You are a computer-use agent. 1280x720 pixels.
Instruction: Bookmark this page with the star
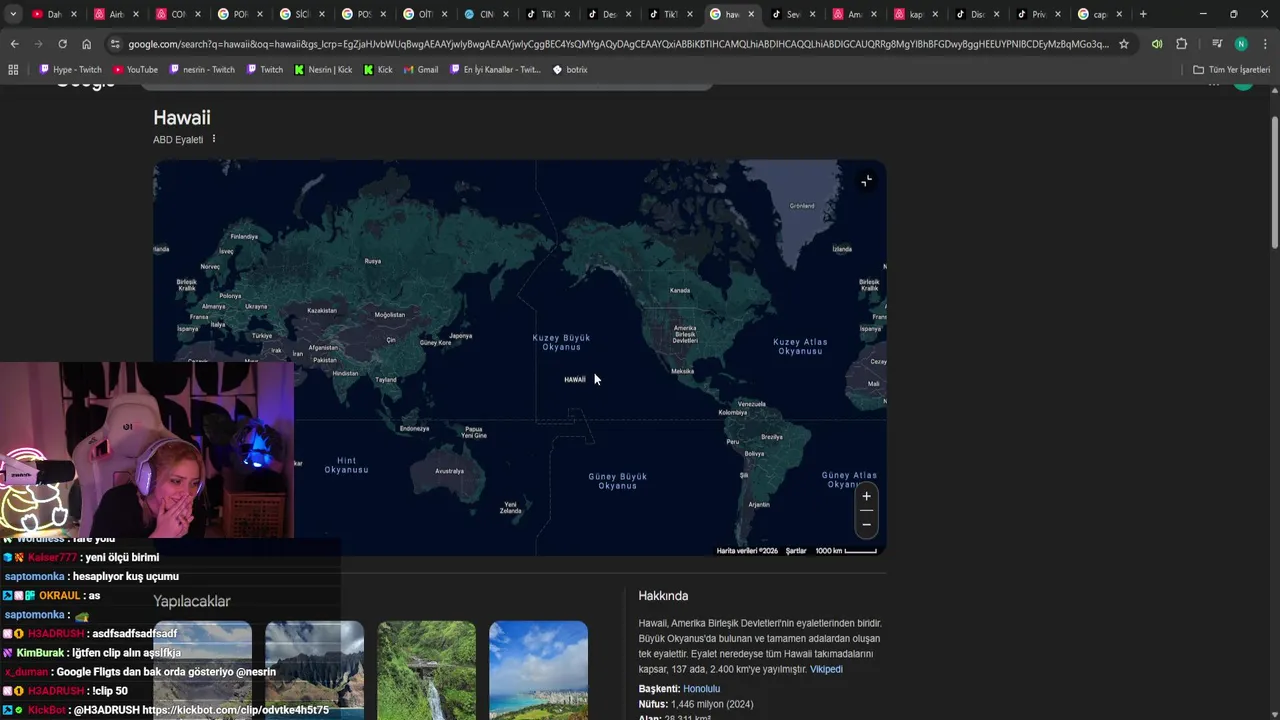point(1124,44)
